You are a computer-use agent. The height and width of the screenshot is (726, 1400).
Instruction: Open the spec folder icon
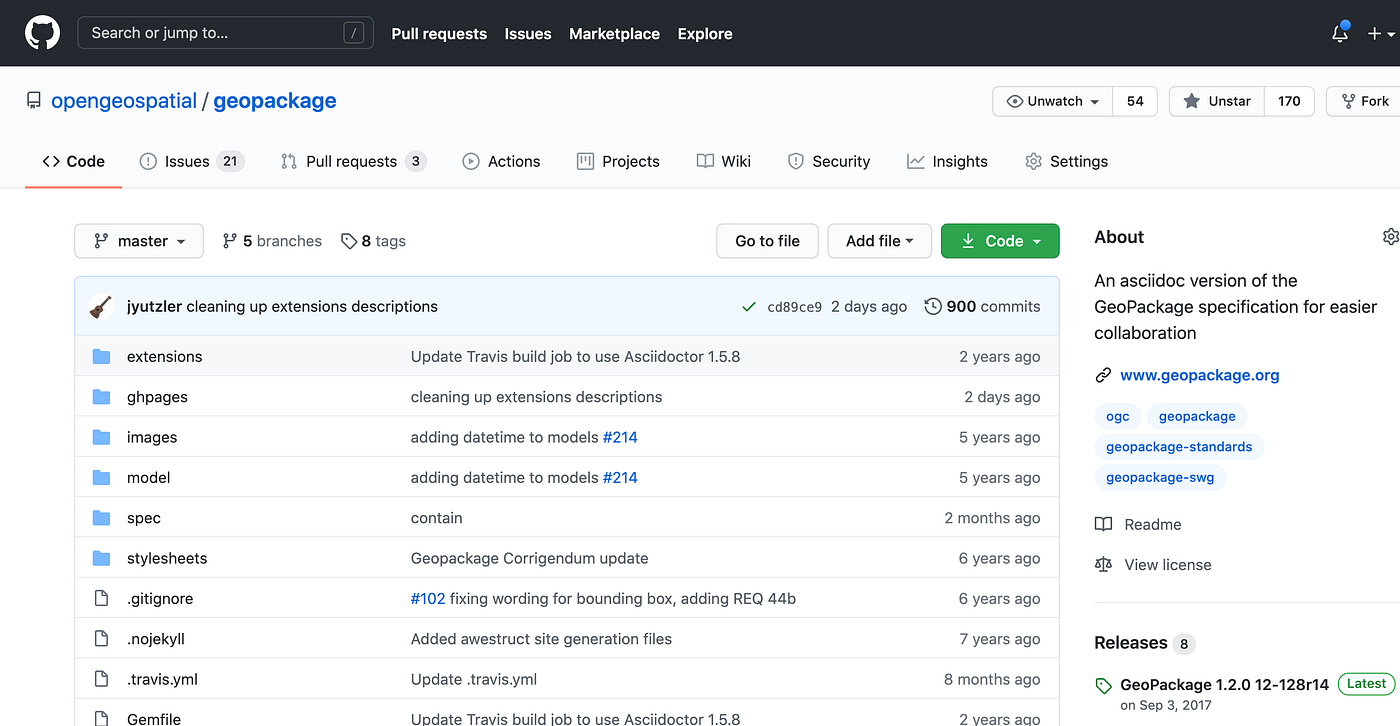101,518
